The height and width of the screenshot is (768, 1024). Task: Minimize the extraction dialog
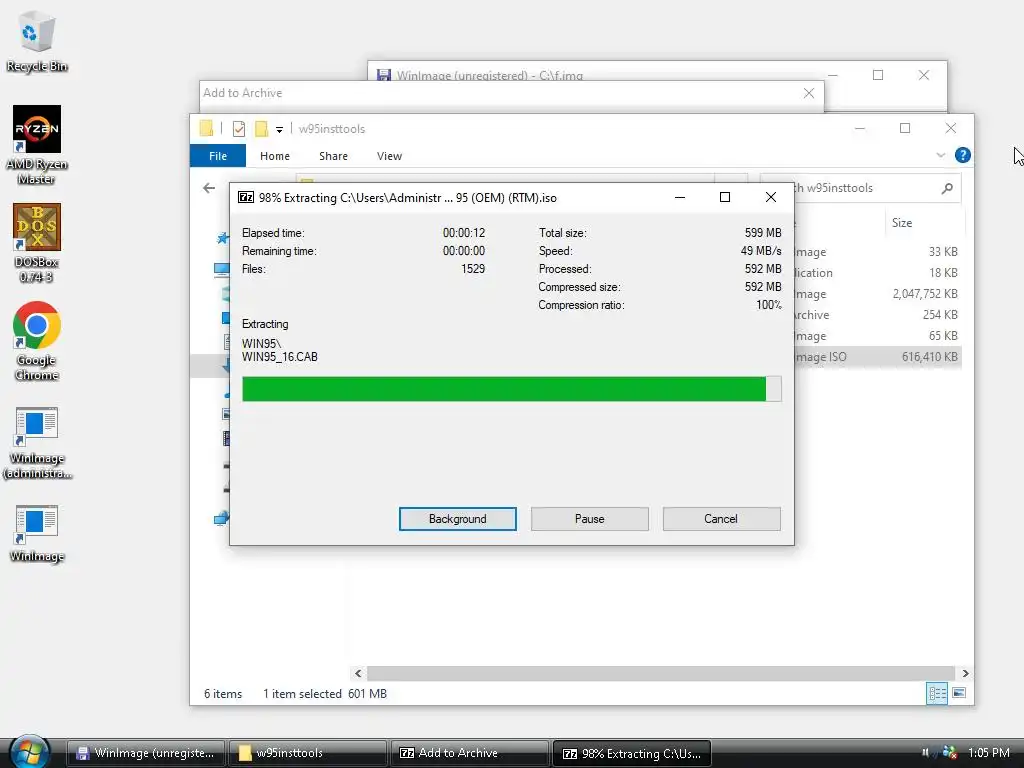[x=680, y=197]
